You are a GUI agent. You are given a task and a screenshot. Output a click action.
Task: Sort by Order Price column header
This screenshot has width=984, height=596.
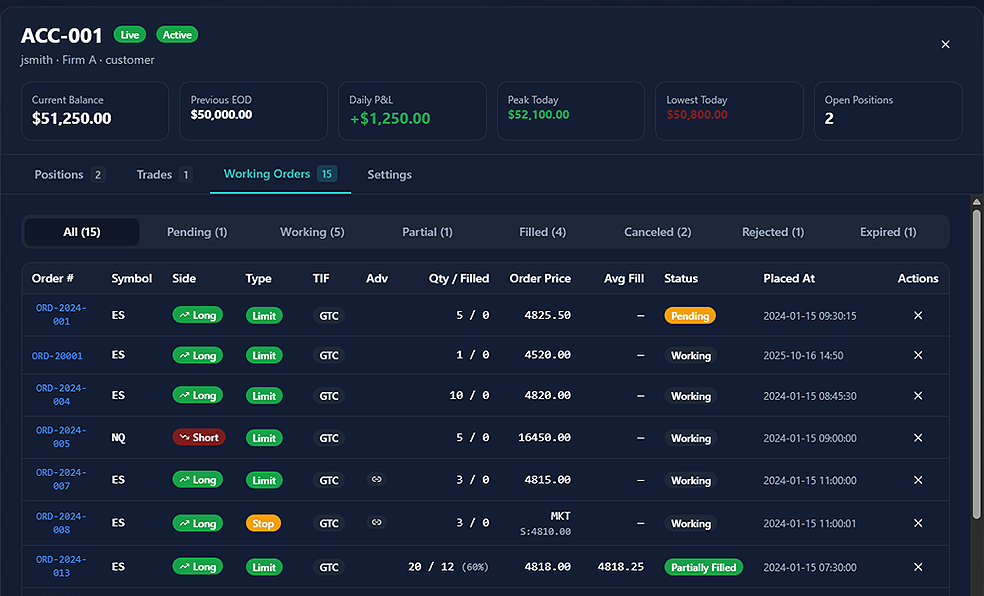[540, 278]
